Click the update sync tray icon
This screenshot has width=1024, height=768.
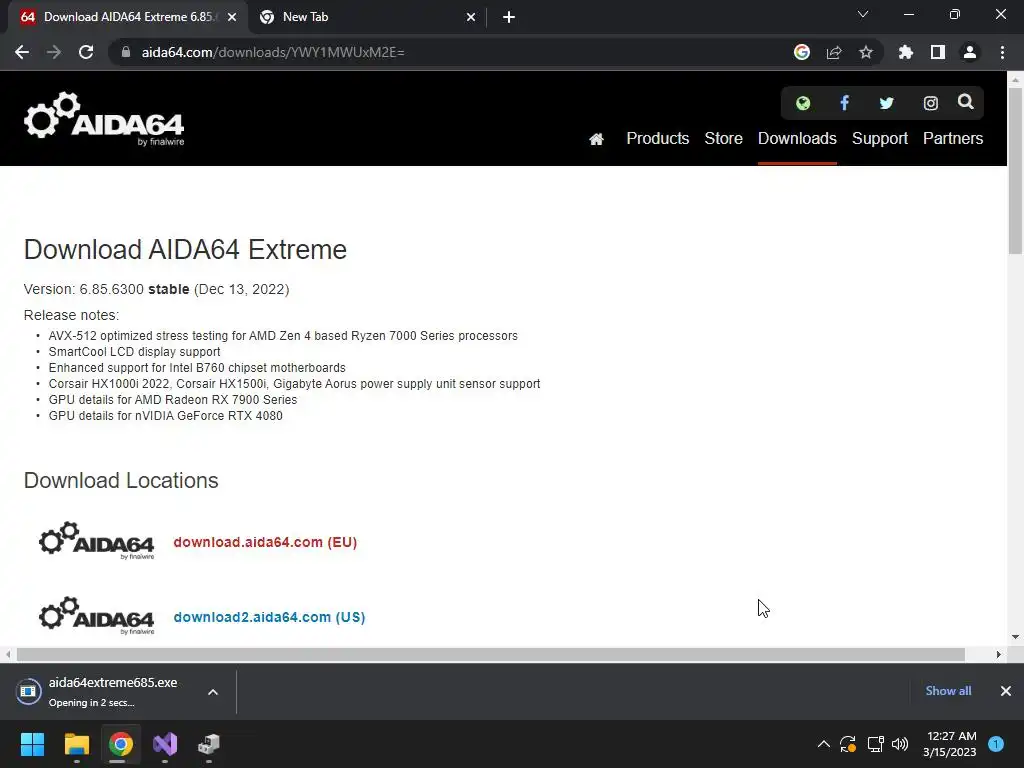pyautogui.click(x=848, y=744)
